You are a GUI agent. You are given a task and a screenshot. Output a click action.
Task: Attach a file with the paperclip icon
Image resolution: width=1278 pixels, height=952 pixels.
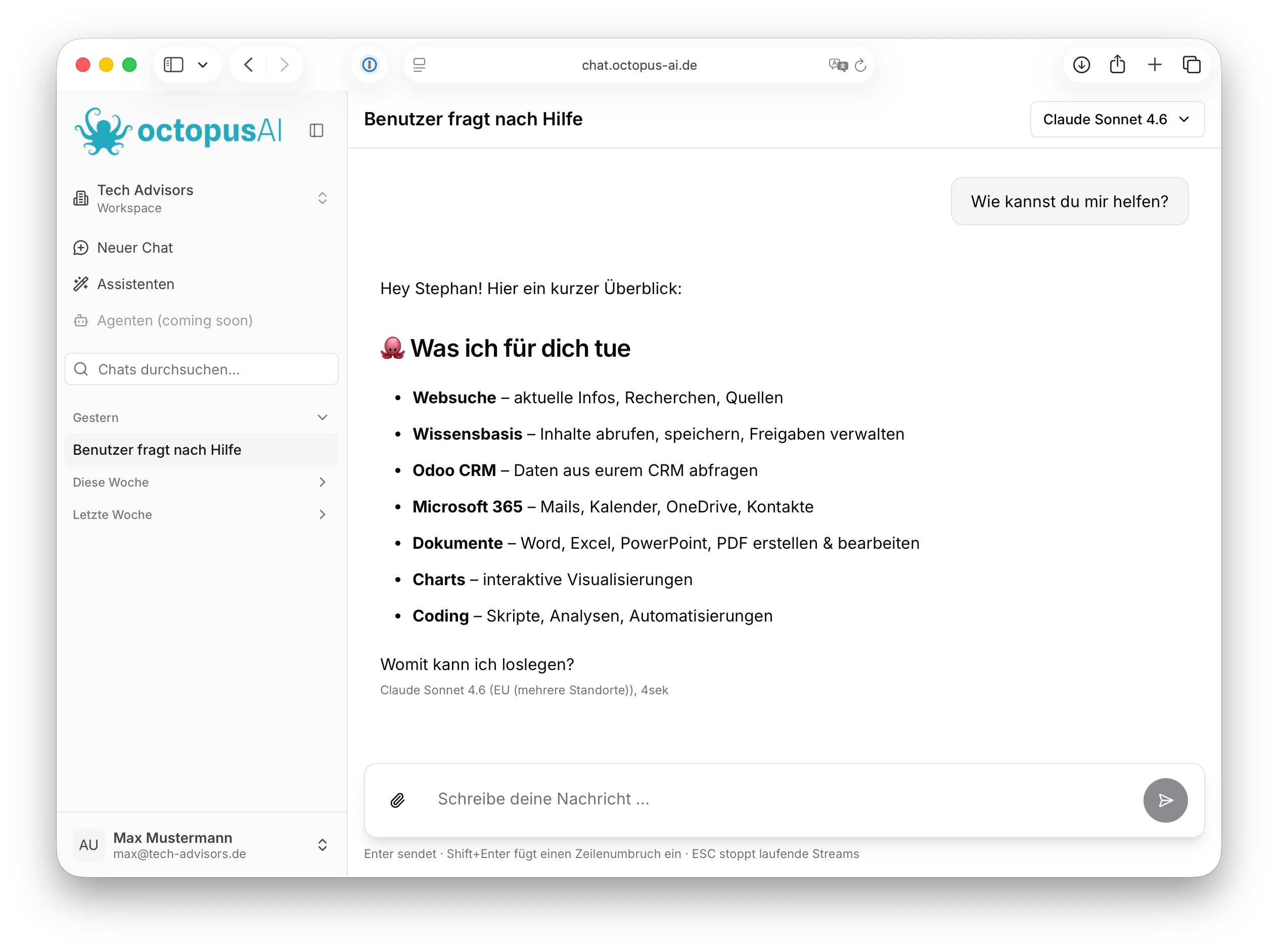398,800
